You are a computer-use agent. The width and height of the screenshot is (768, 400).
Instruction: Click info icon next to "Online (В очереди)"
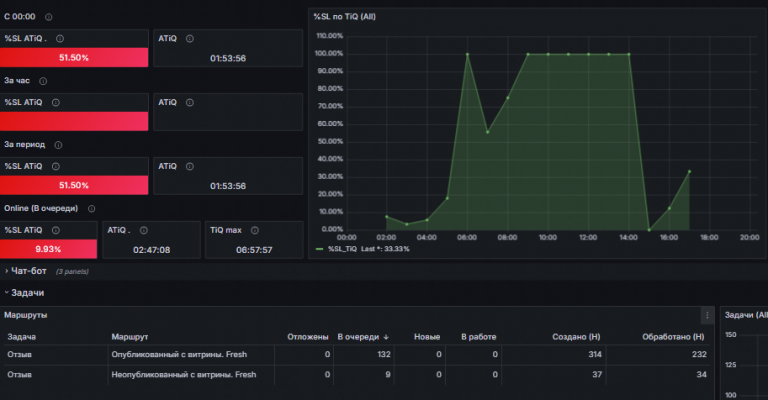tap(91, 209)
